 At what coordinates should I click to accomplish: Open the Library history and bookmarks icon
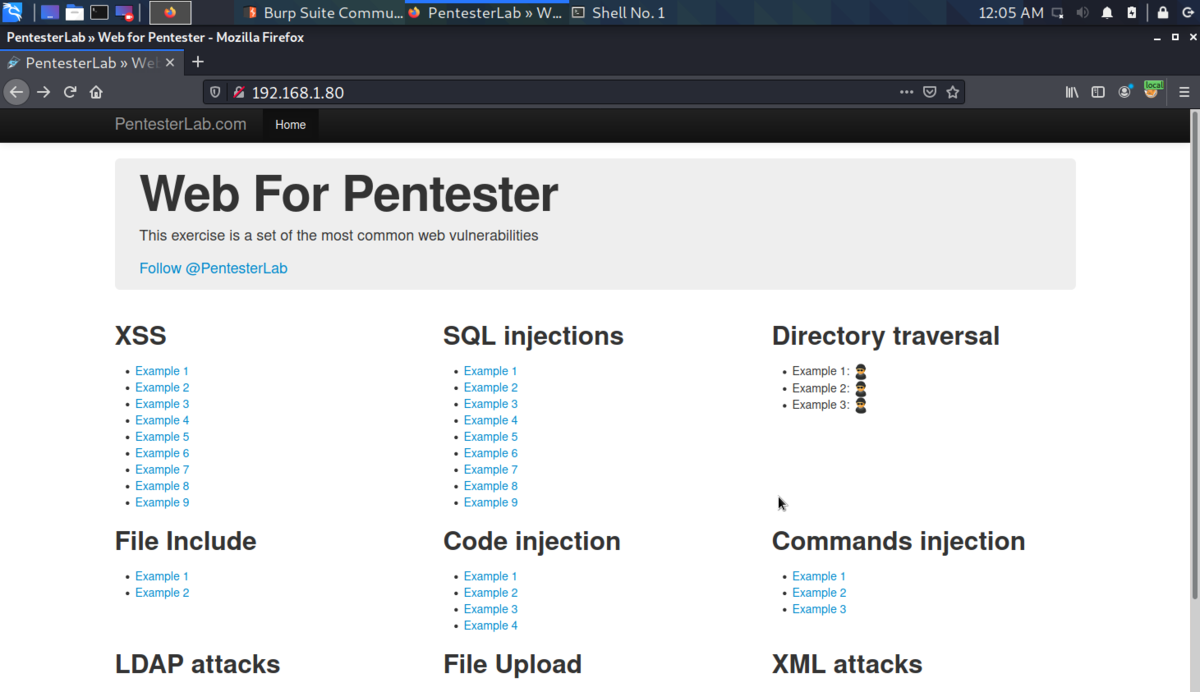pyautogui.click(x=1072, y=92)
